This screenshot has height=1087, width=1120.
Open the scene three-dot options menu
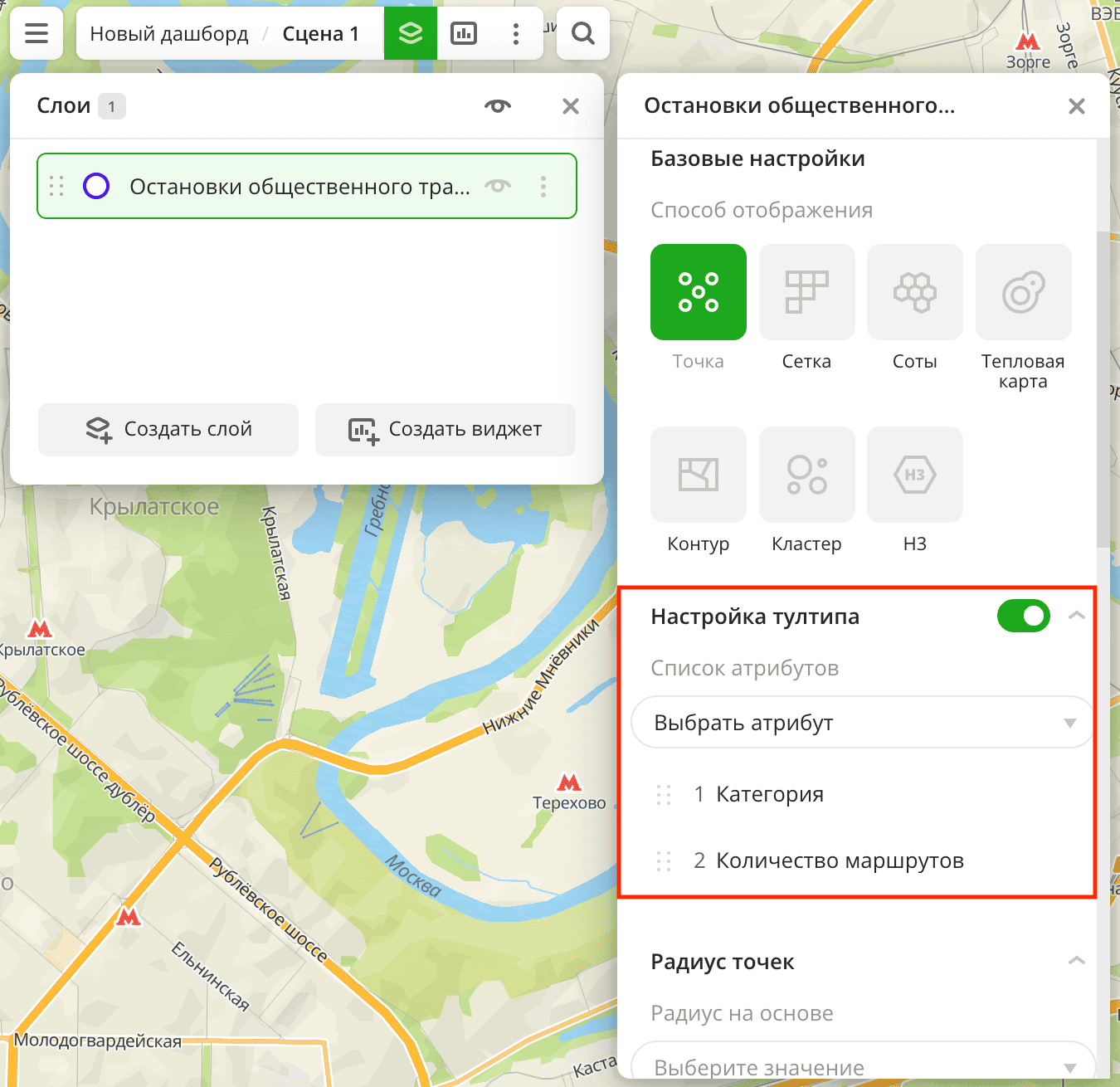(x=516, y=33)
